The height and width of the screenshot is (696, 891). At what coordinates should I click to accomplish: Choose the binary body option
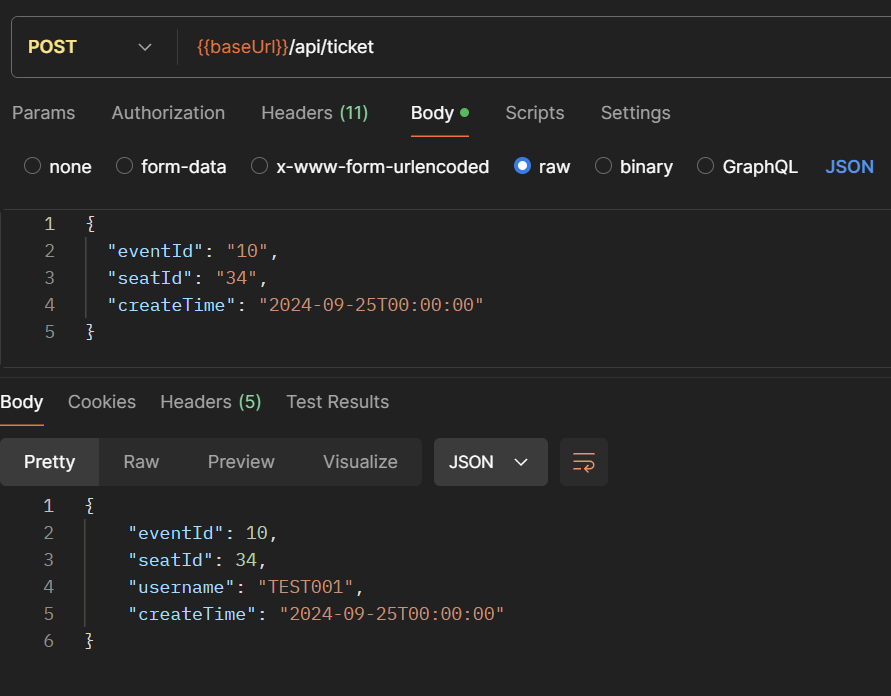(x=603, y=167)
